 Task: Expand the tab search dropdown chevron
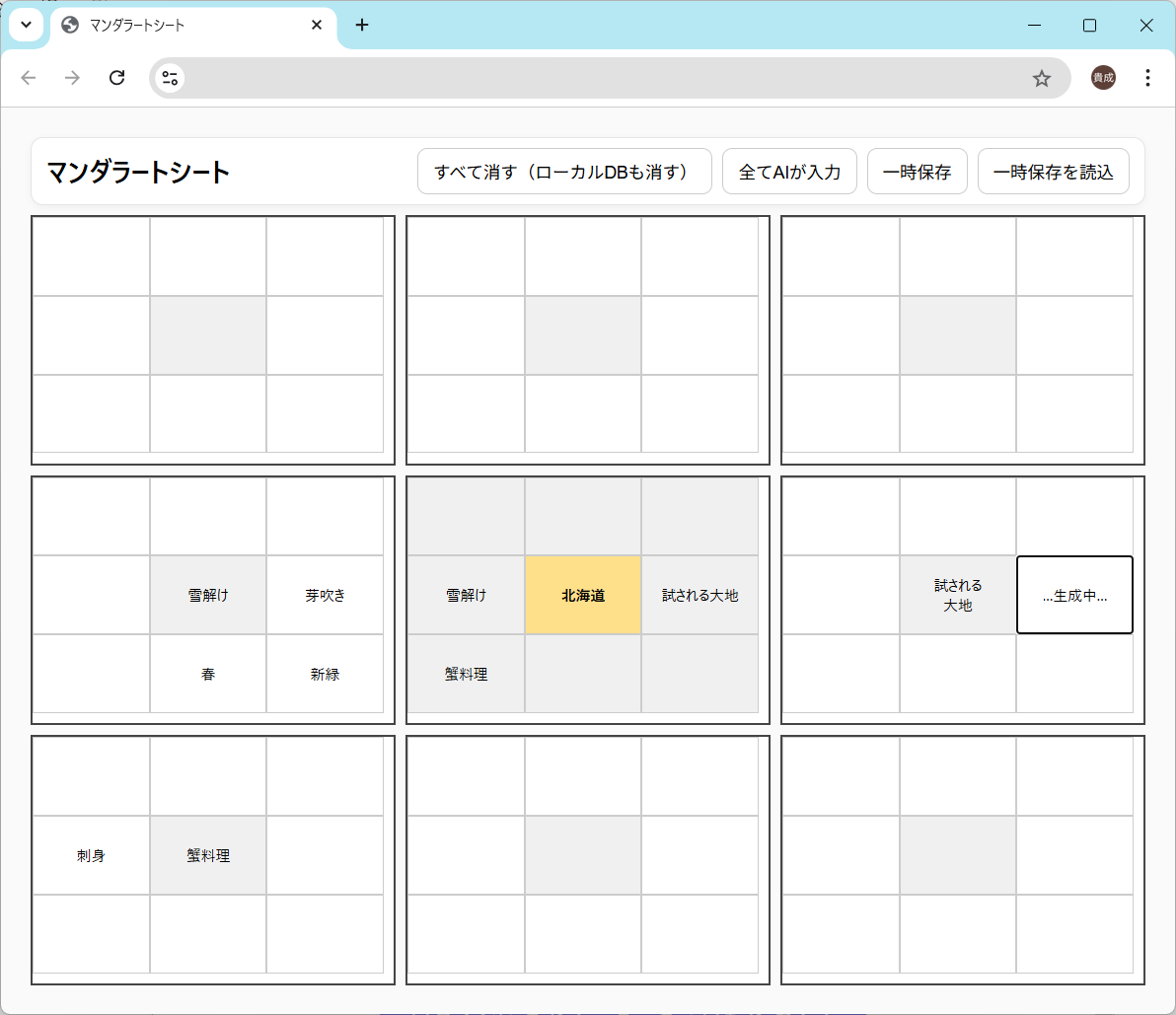(x=27, y=25)
